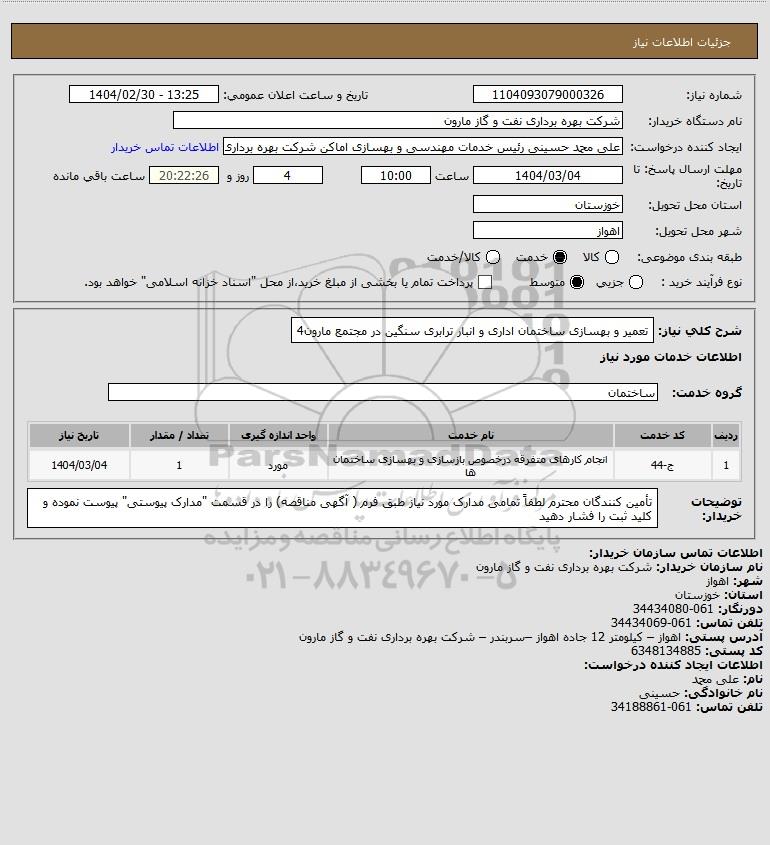Click the استان محل تحویل field خوزستان
The width and height of the screenshot is (770, 845).
click(547, 204)
